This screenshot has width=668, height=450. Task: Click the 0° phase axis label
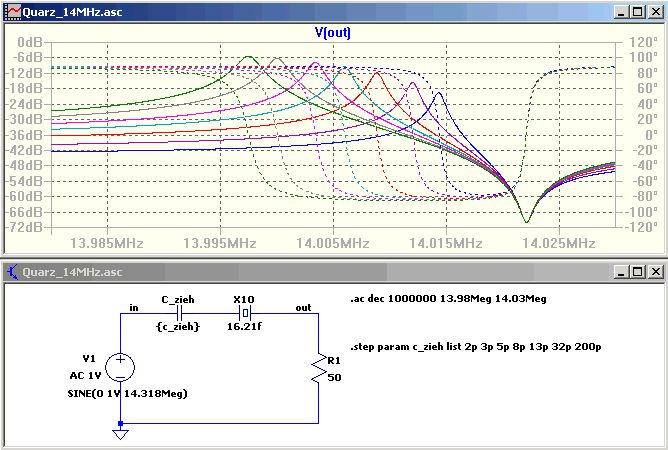(651, 135)
